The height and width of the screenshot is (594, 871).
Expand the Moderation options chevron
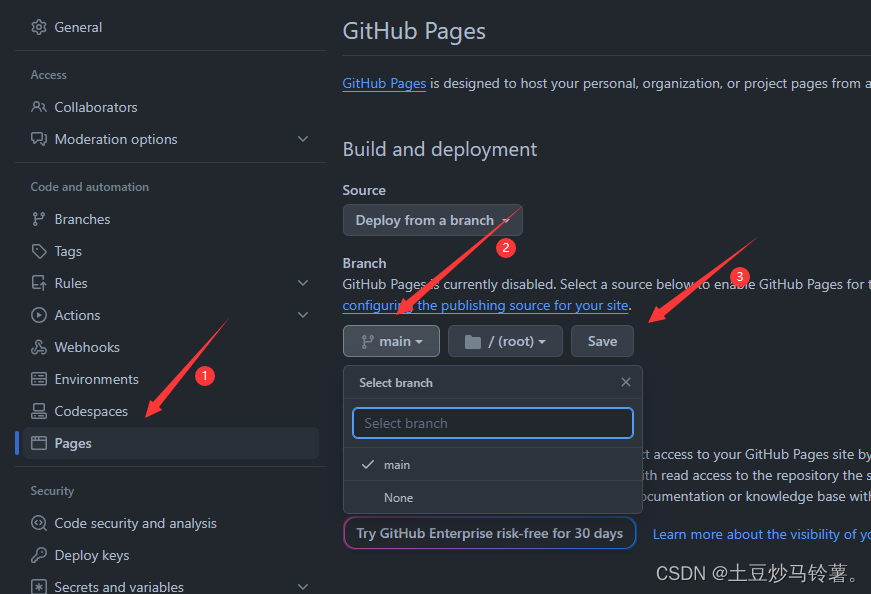point(303,139)
